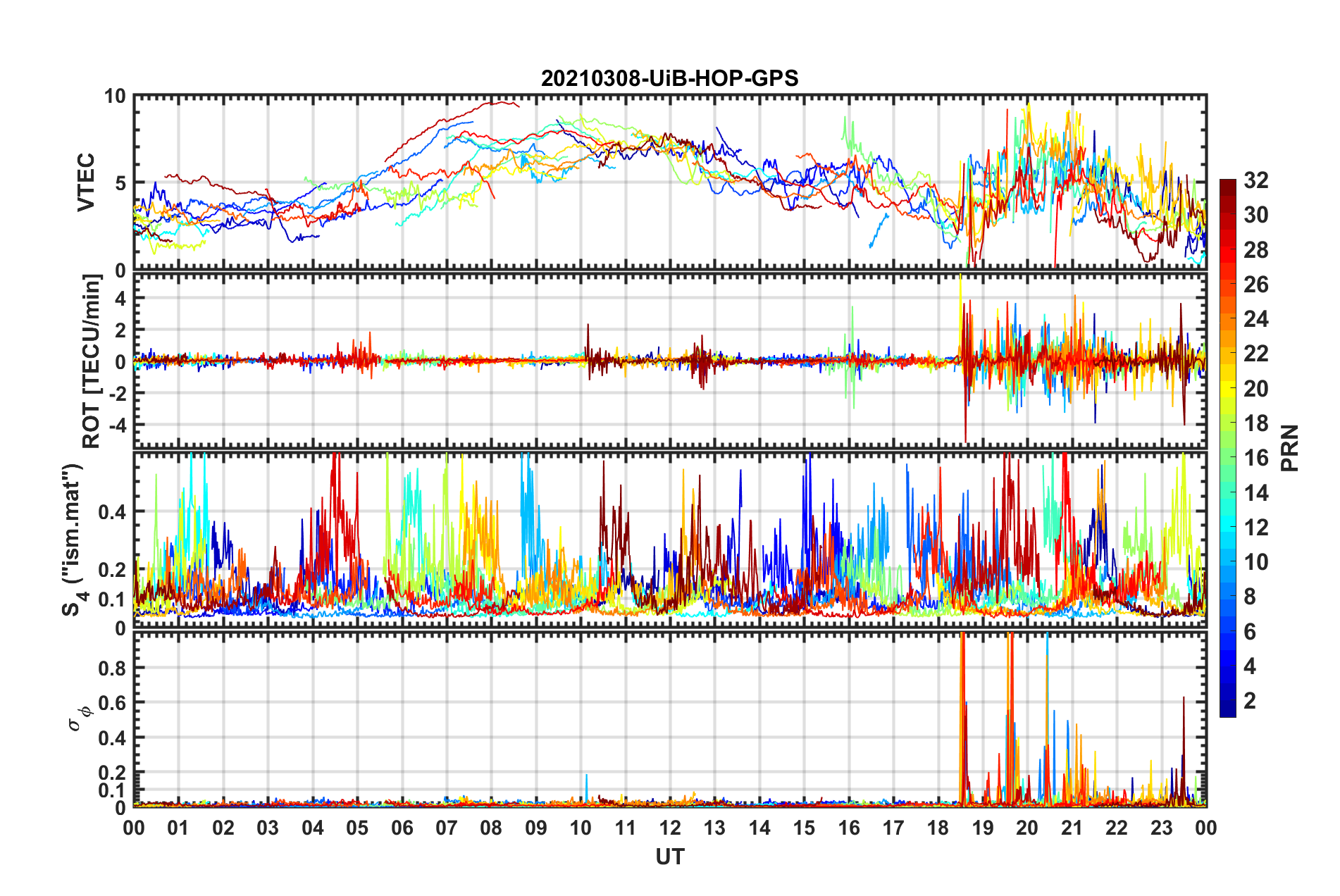Click the PRN colorbar label
This screenshot has height=896, width=1340.
(x=1289, y=448)
